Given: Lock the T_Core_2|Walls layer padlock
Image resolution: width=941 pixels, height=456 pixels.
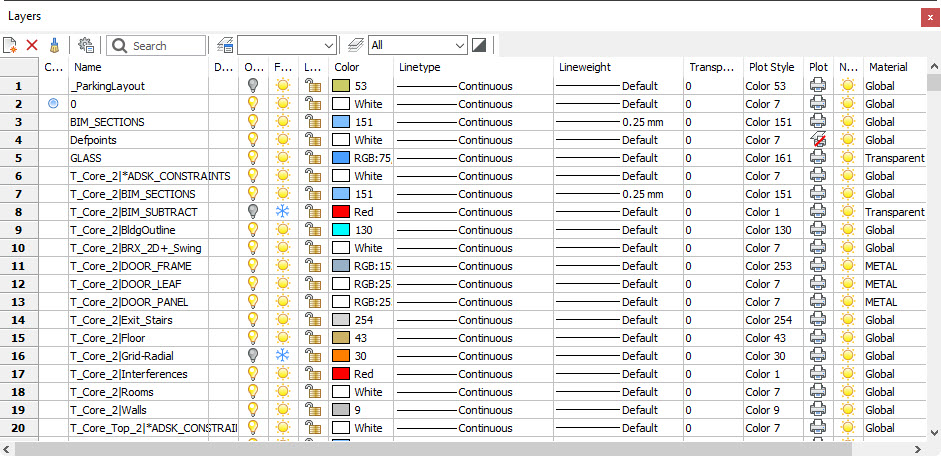Looking at the screenshot, I should tap(313, 410).
